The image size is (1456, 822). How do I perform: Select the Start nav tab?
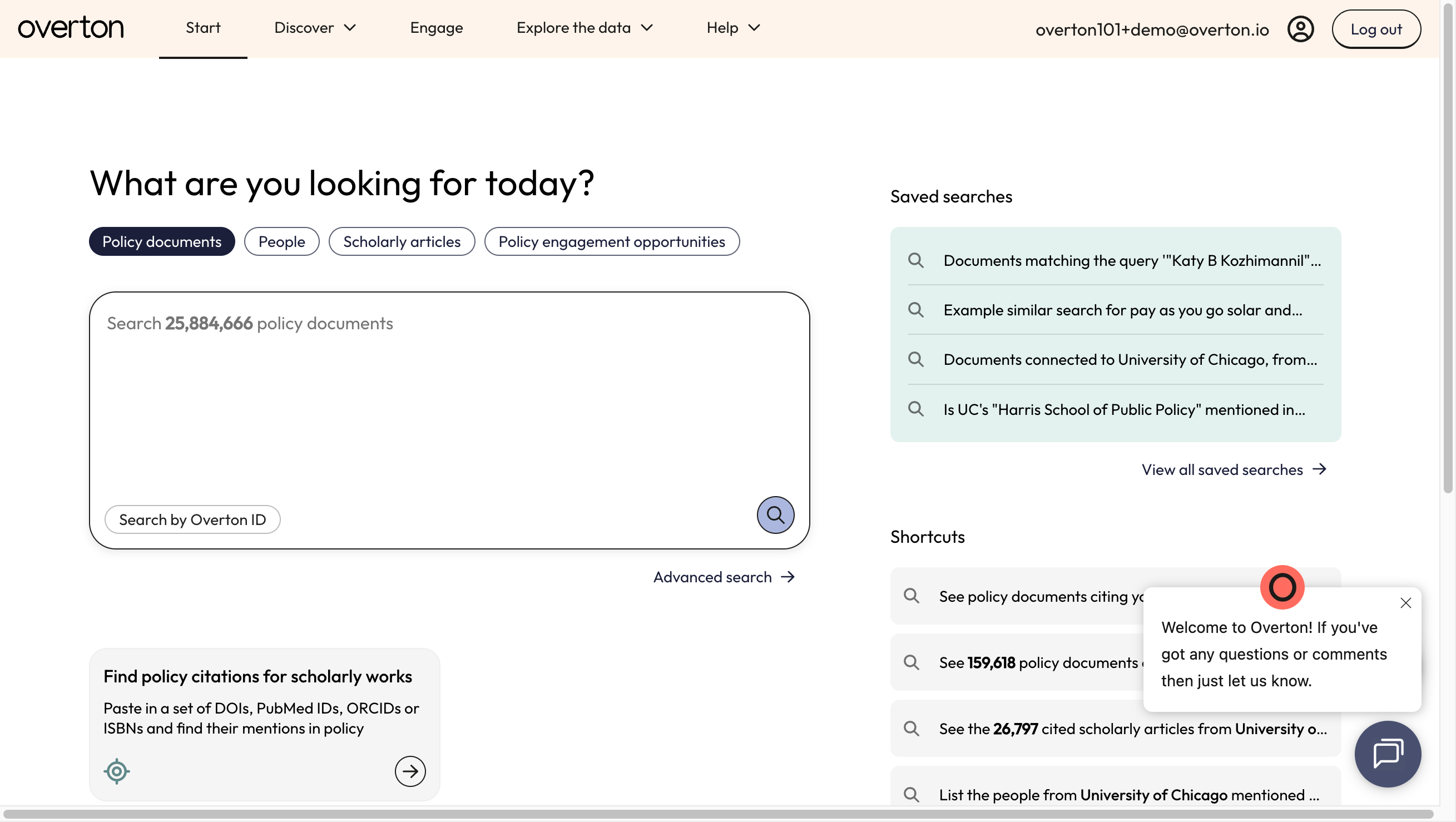[x=203, y=28]
